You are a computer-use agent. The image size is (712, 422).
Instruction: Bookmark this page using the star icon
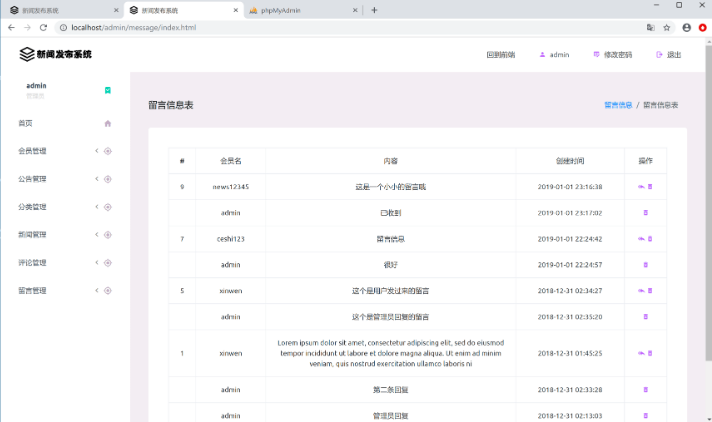coord(667,27)
